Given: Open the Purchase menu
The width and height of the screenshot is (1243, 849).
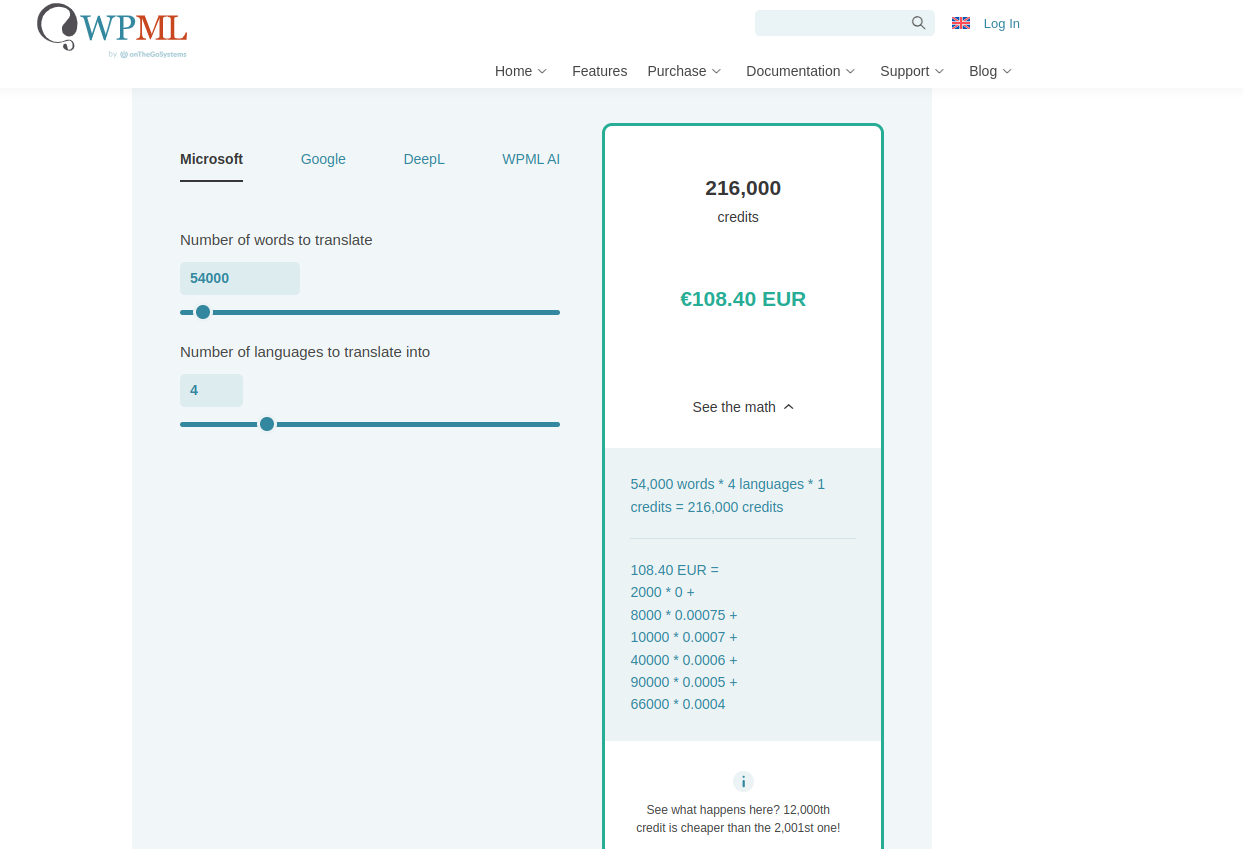Looking at the screenshot, I should click(676, 71).
